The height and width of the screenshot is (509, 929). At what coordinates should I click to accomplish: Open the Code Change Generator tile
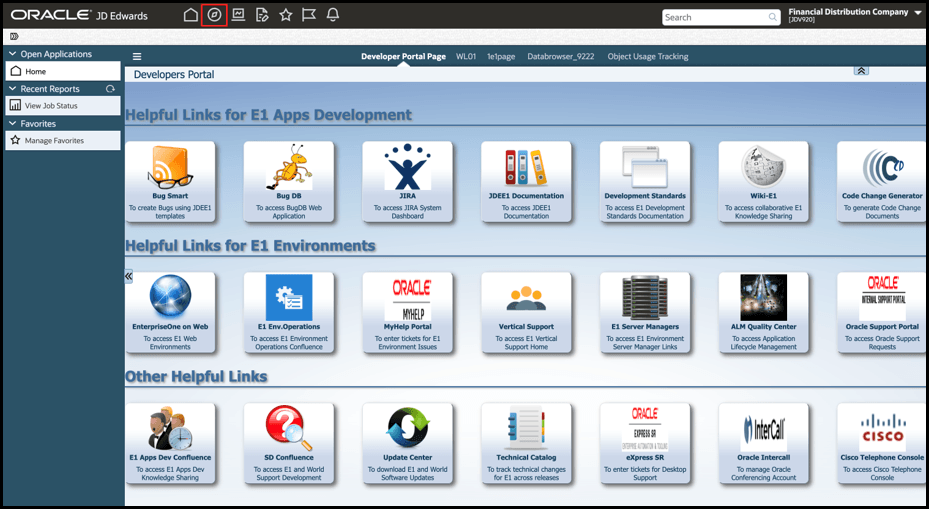[882, 182]
